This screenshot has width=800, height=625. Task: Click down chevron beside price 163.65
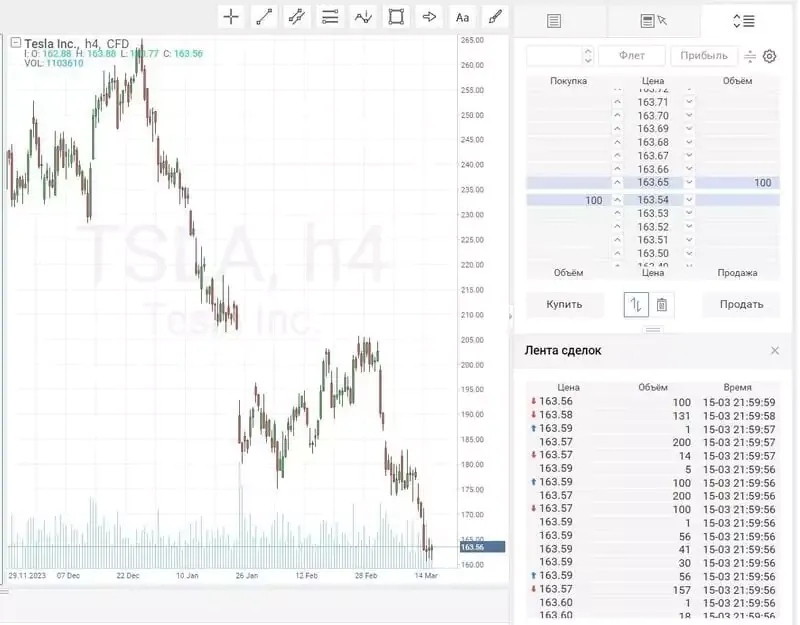pos(689,182)
